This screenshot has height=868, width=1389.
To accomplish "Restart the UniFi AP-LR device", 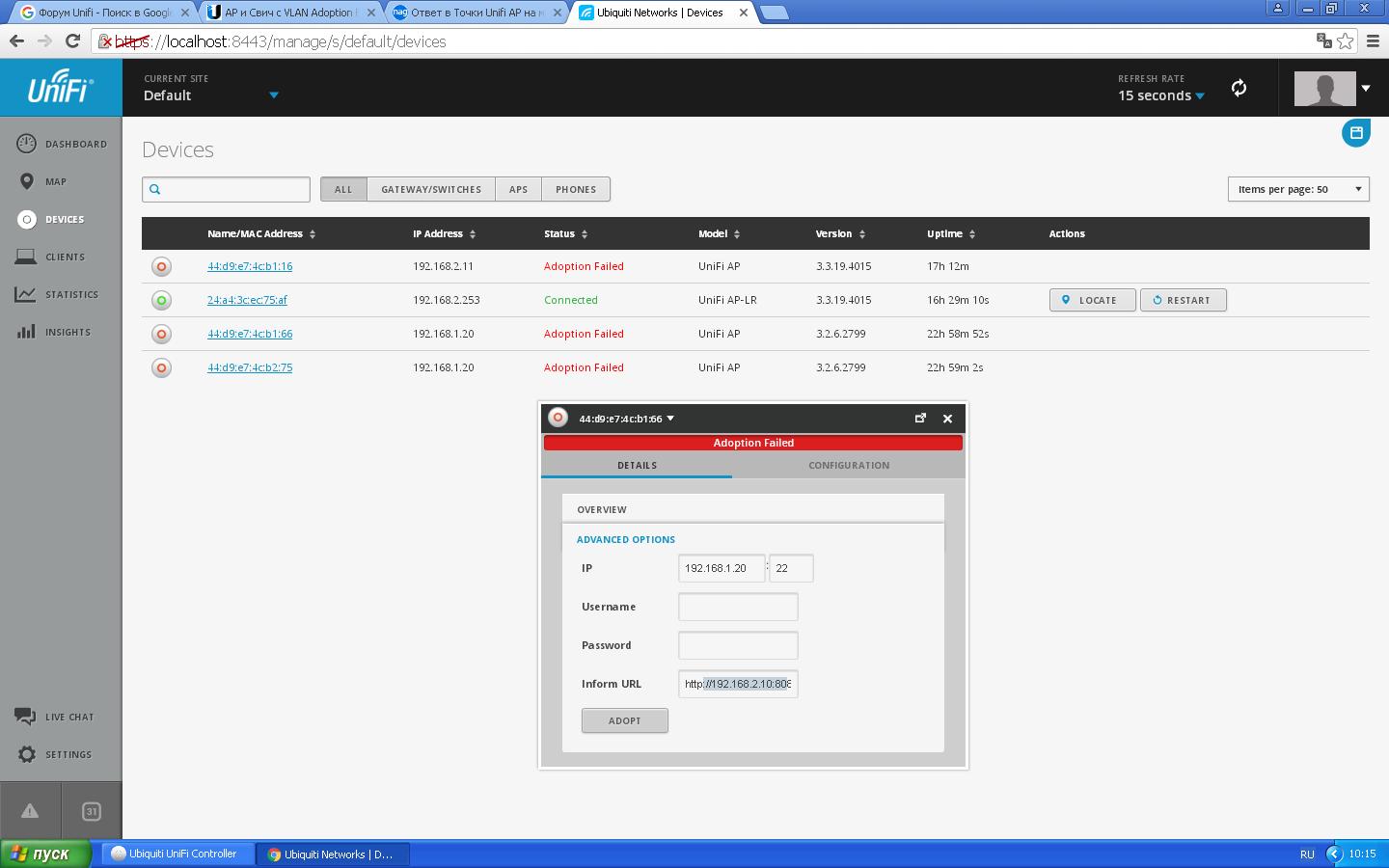I will (x=1183, y=300).
